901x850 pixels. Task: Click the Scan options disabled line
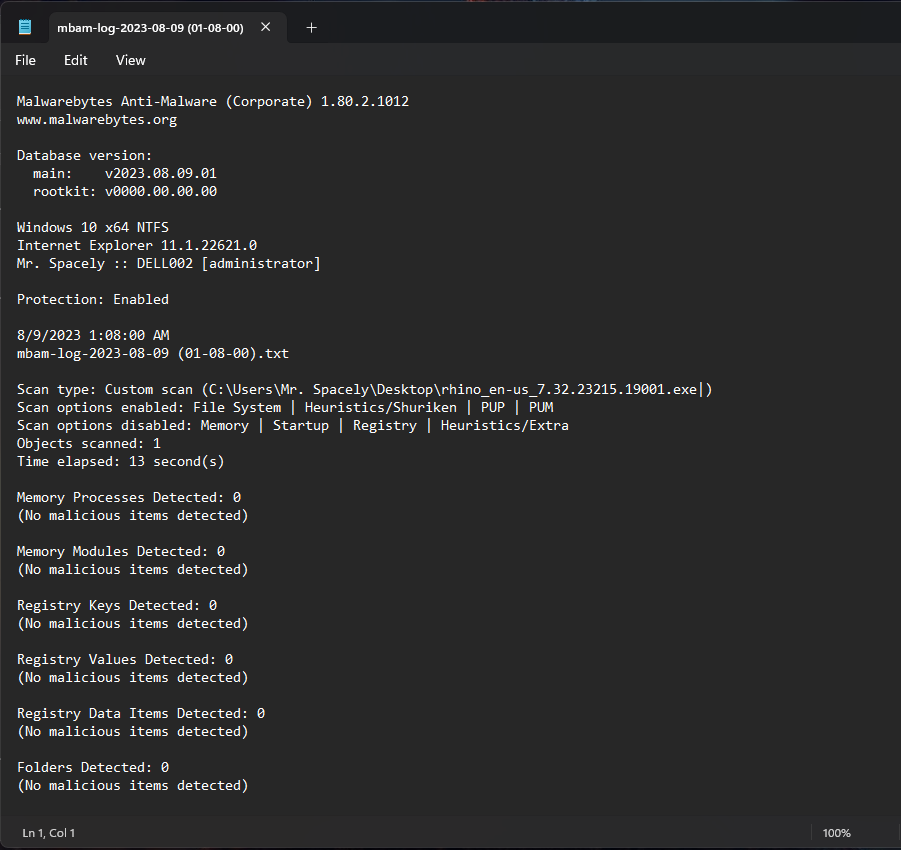292,425
